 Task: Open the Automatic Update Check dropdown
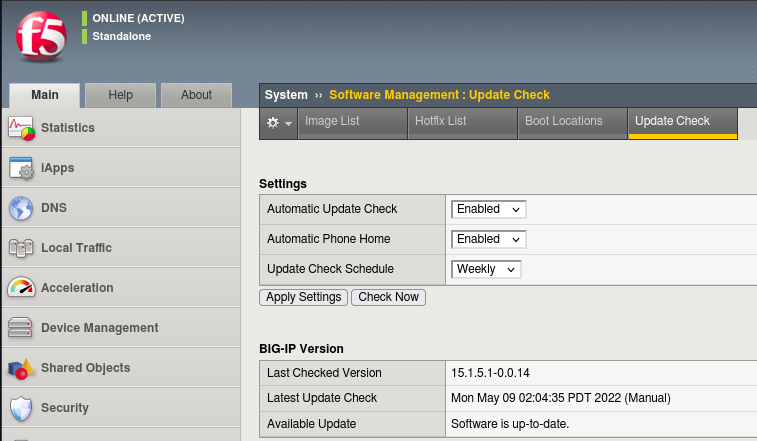click(x=488, y=209)
